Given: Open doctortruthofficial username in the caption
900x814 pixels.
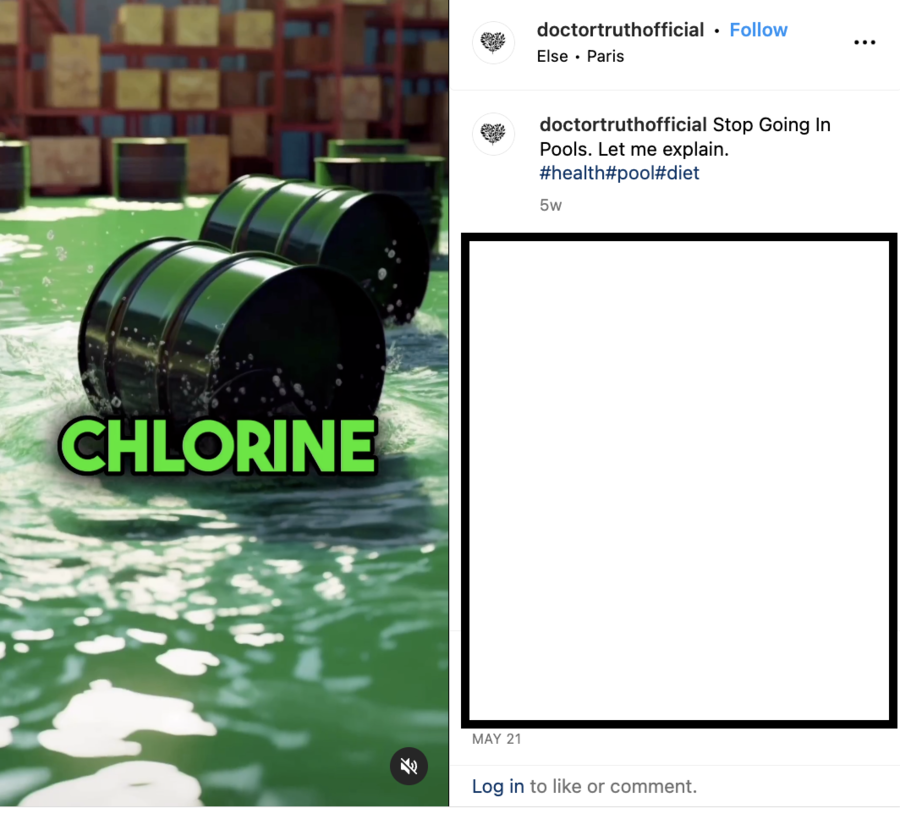Looking at the screenshot, I should [623, 125].
